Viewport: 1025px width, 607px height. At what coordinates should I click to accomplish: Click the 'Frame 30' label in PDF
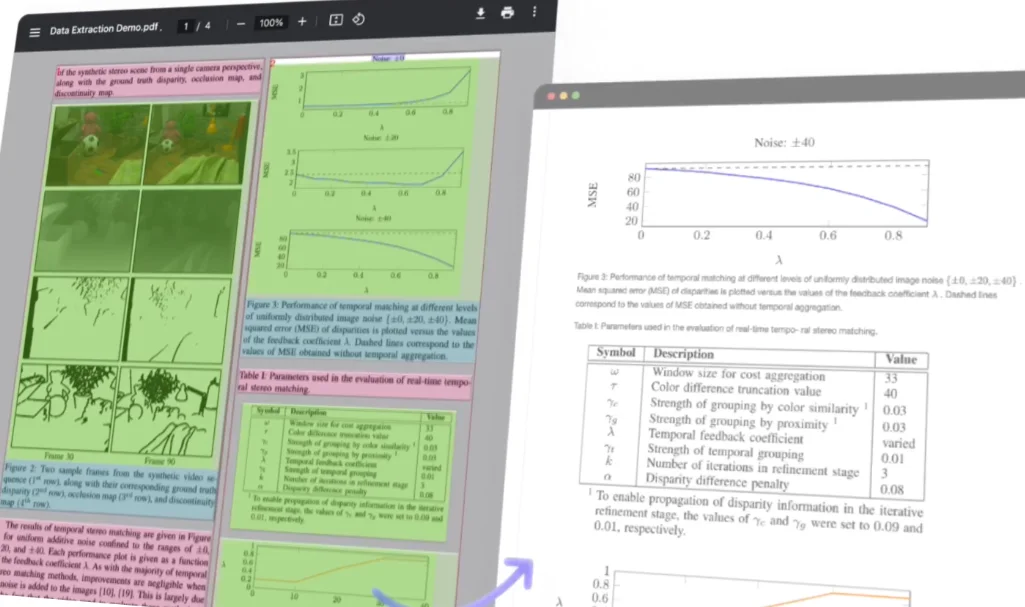tap(59, 456)
